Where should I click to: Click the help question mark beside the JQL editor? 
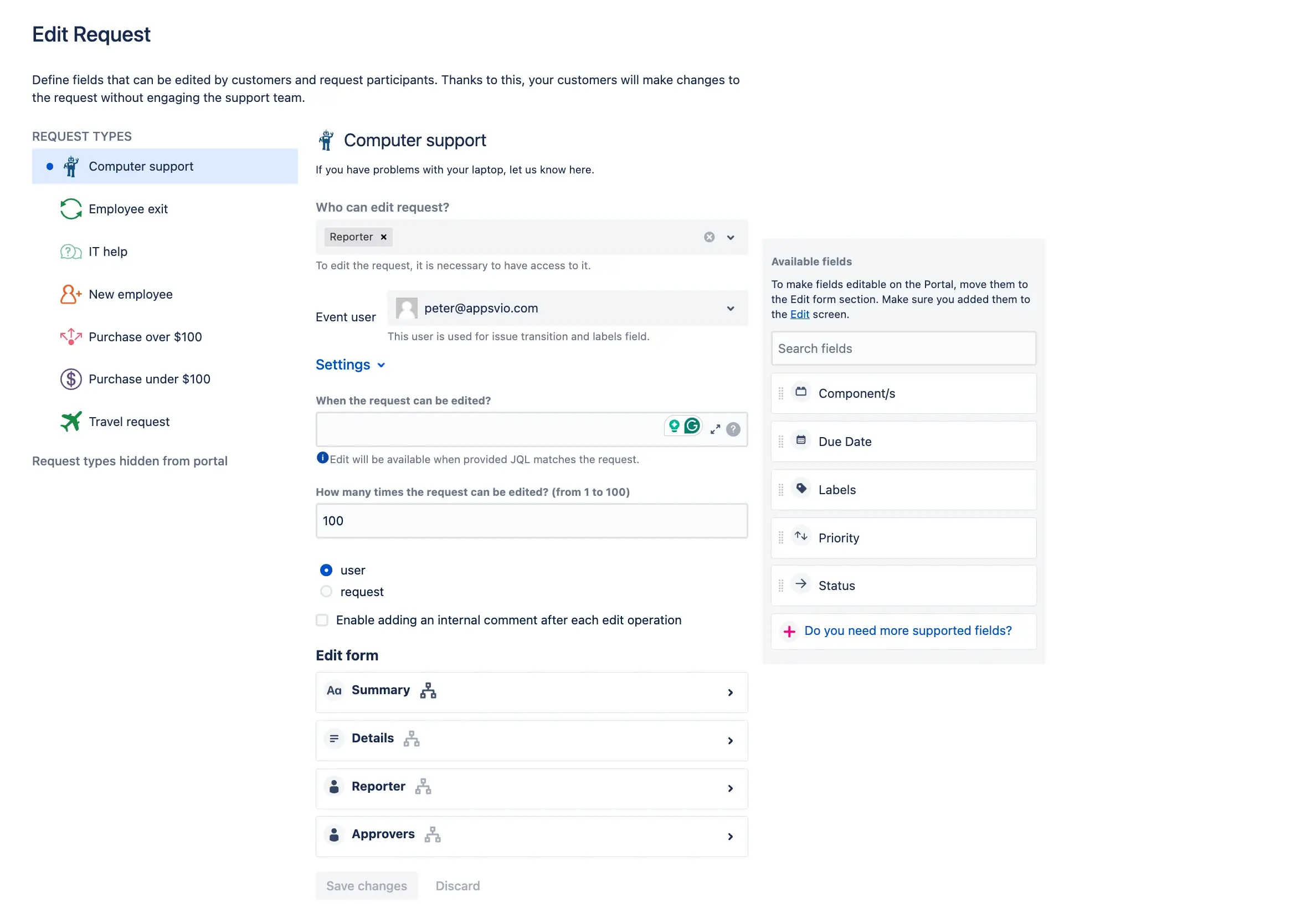[x=734, y=429]
